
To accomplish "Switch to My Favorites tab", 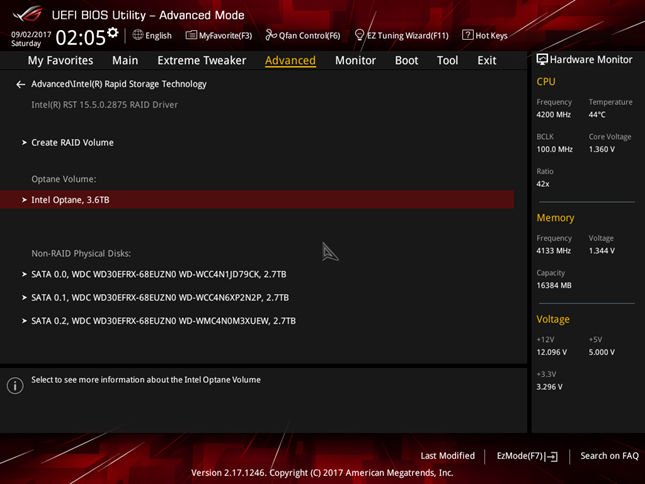I will (60, 60).
